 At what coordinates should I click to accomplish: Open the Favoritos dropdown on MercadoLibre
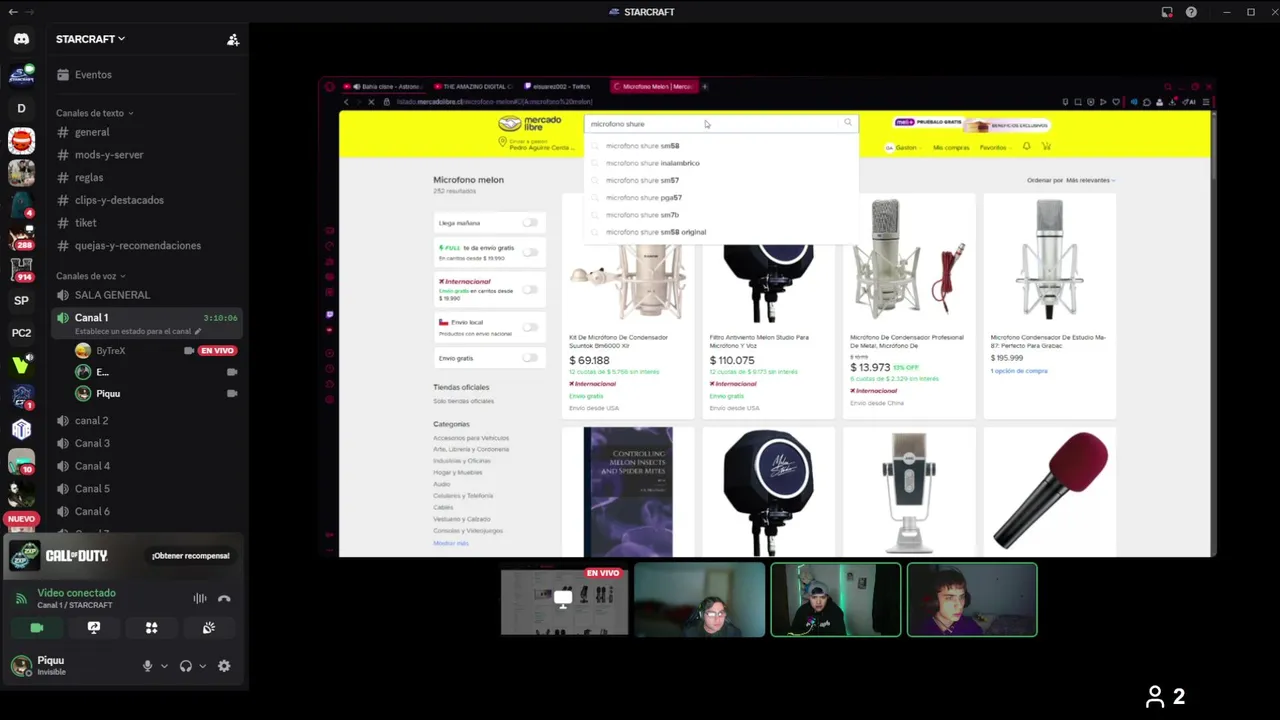coord(995,147)
